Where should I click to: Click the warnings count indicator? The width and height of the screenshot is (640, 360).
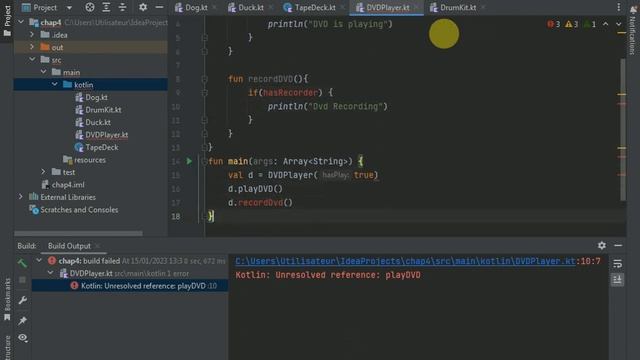(x=571, y=24)
